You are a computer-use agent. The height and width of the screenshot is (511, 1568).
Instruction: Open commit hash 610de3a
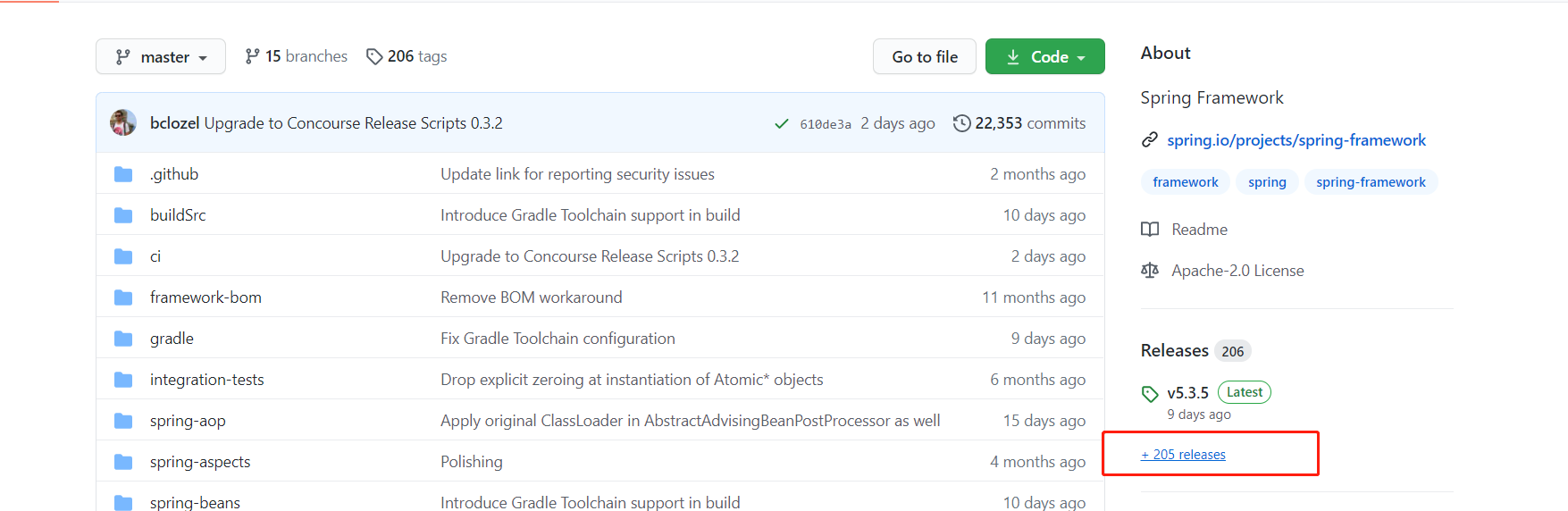[826, 124]
